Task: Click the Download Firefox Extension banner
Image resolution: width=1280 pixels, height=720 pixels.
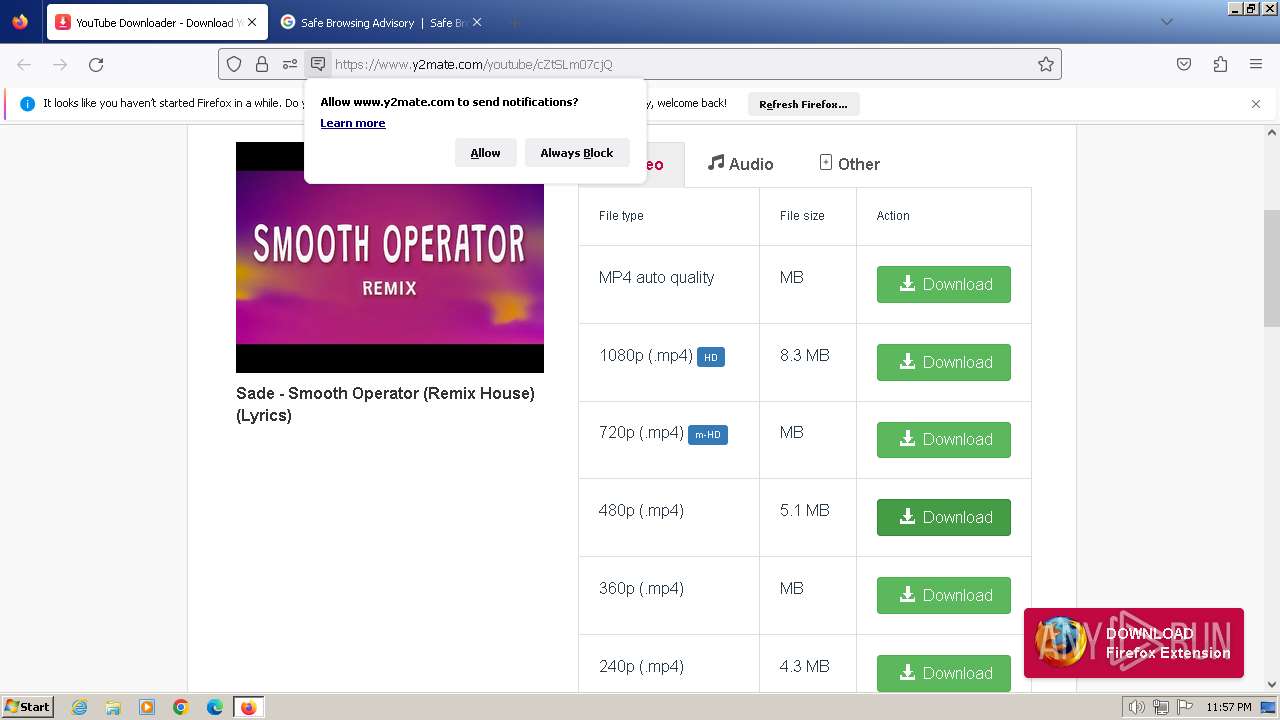Action: coord(1134,643)
